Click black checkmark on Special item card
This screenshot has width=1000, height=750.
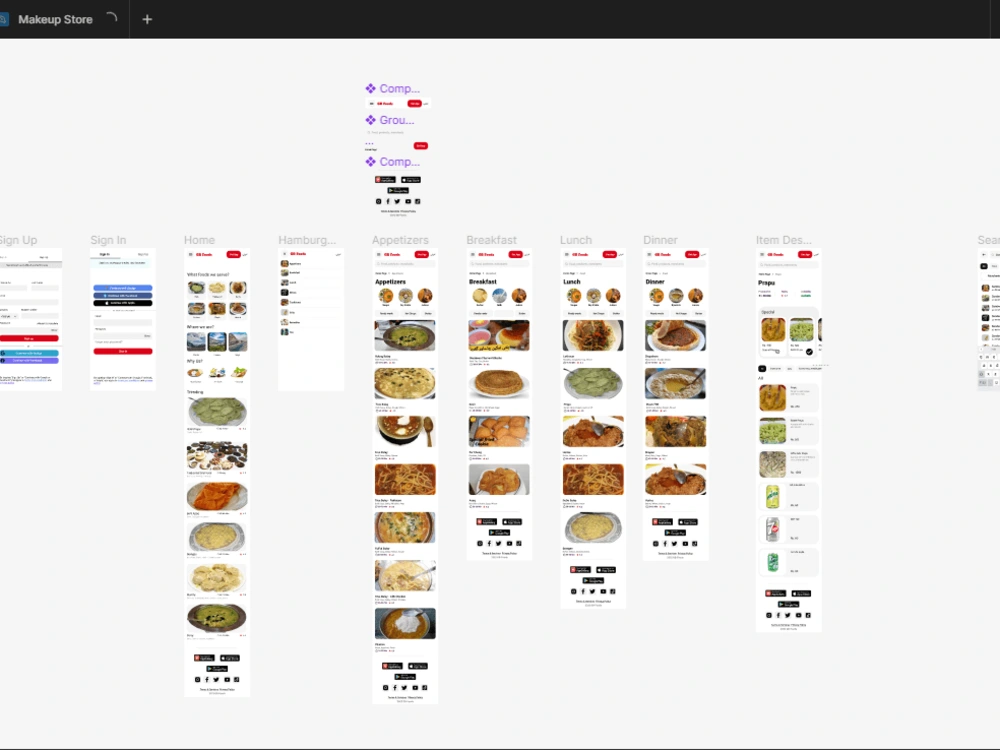(809, 352)
